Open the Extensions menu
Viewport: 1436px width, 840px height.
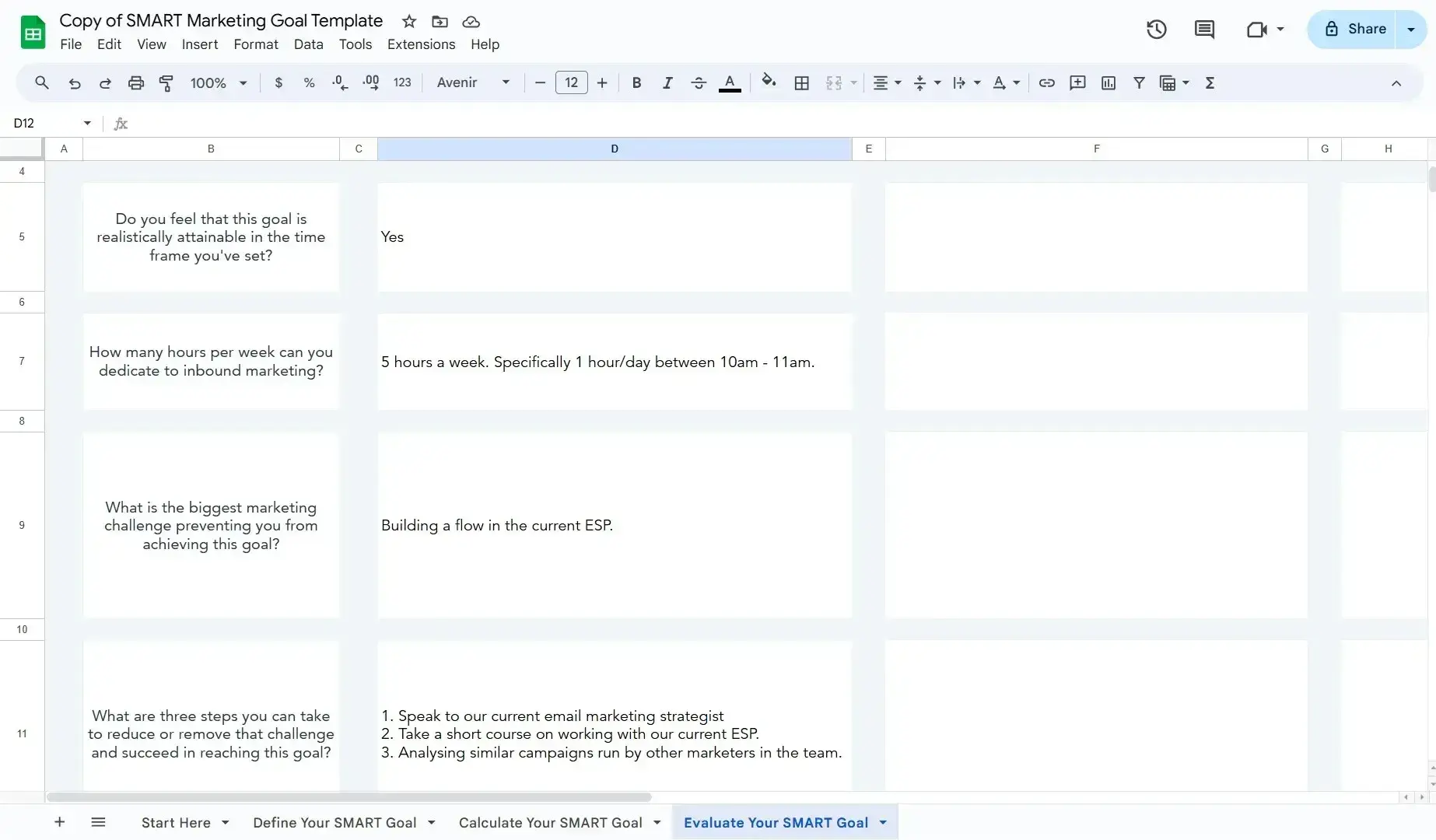(x=422, y=44)
